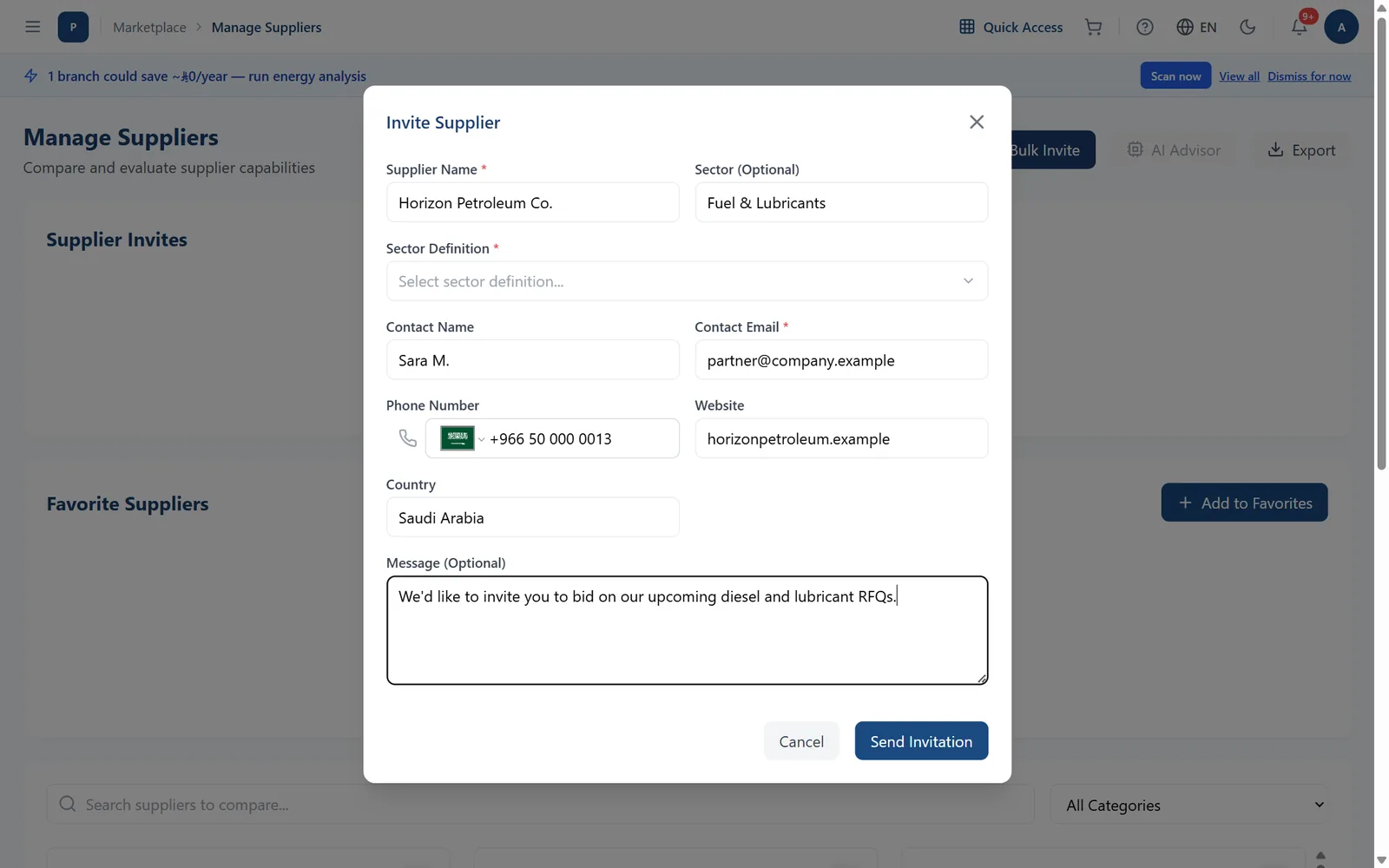Click the Contact Name field
This screenshot has width=1389, height=868.
(x=532, y=359)
